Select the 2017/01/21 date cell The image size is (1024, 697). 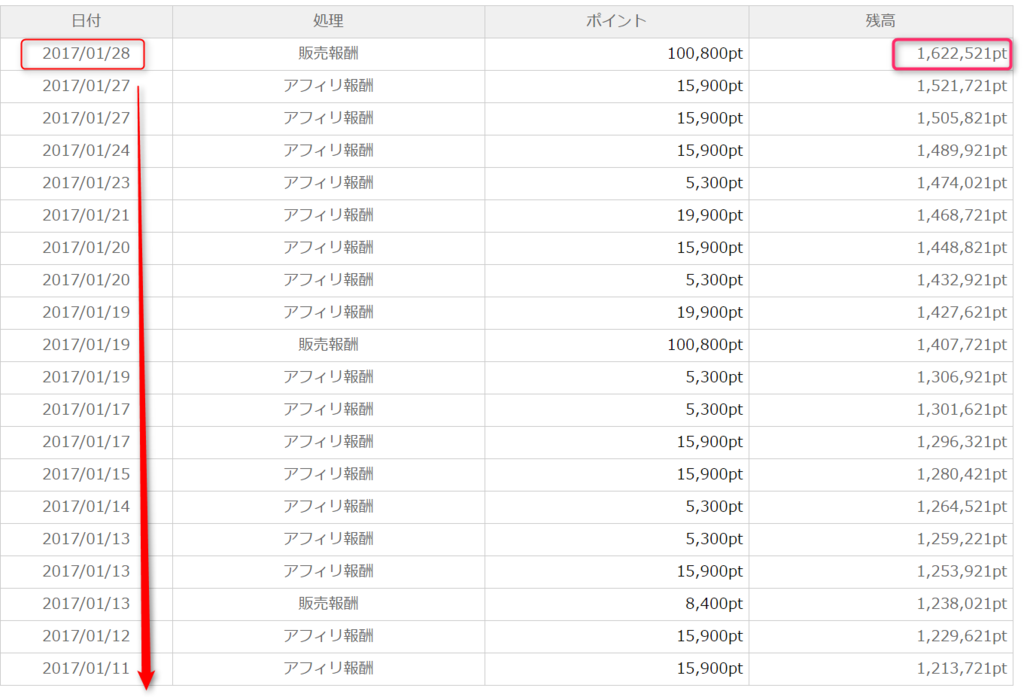(x=86, y=215)
